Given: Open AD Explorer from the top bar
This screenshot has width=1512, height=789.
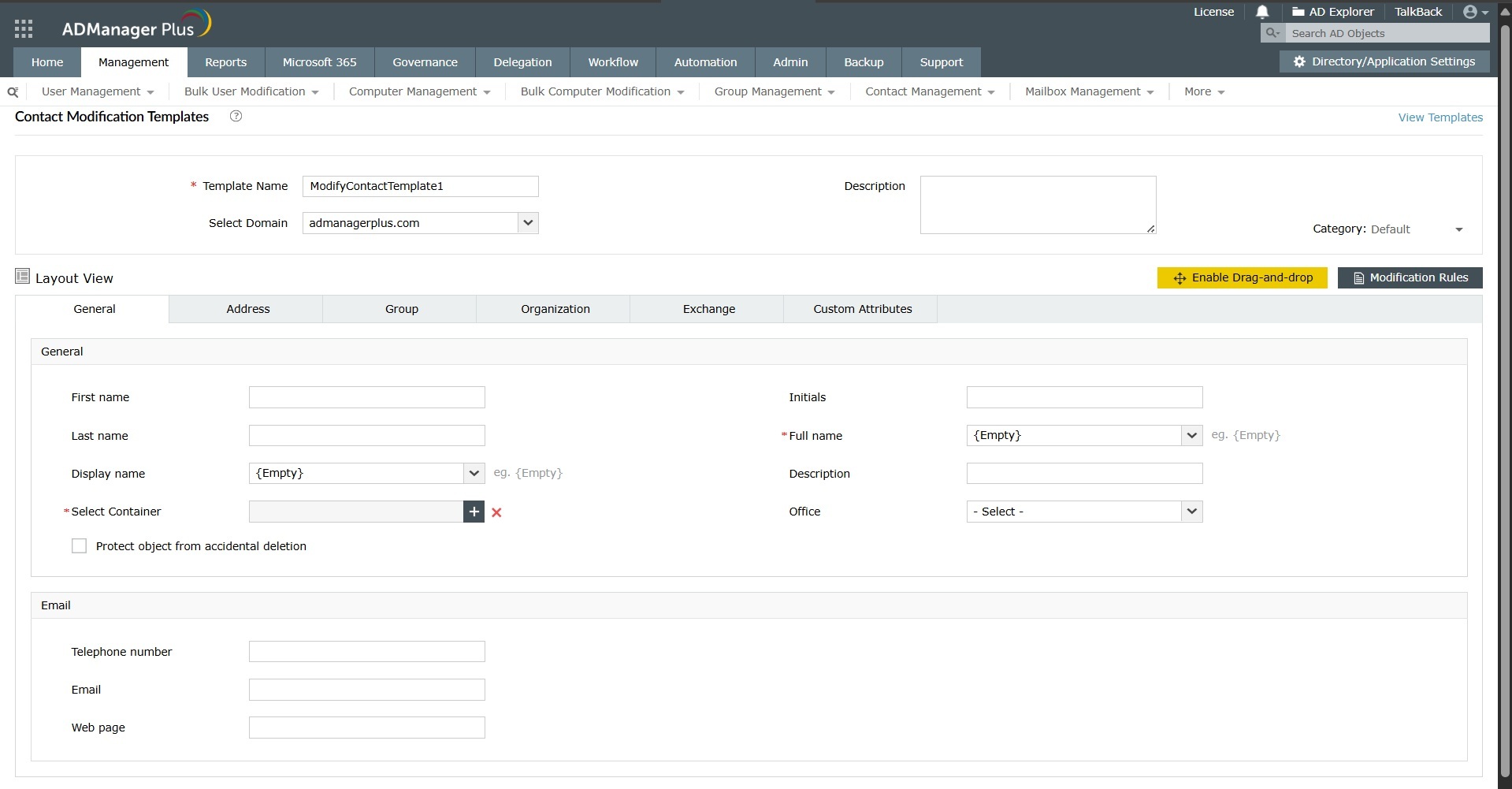Looking at the screenshot, I should [x=1332, y=11].
